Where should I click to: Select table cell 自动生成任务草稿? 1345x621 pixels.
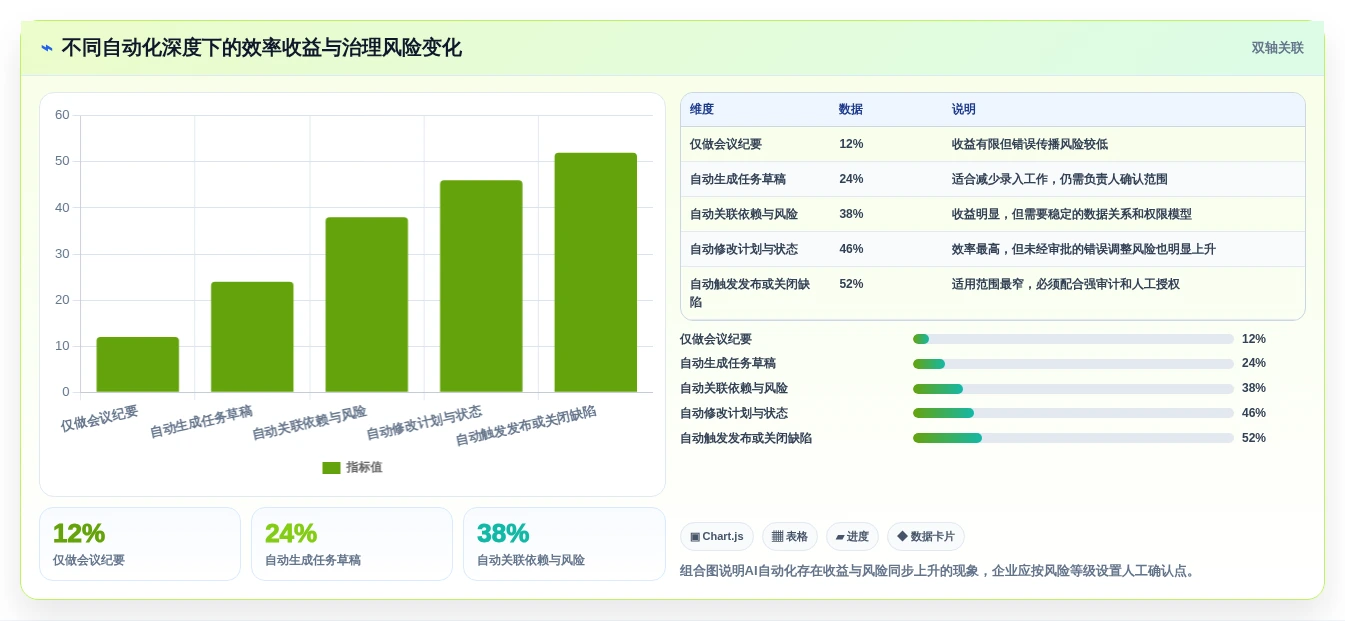click(x=738, y=179)
